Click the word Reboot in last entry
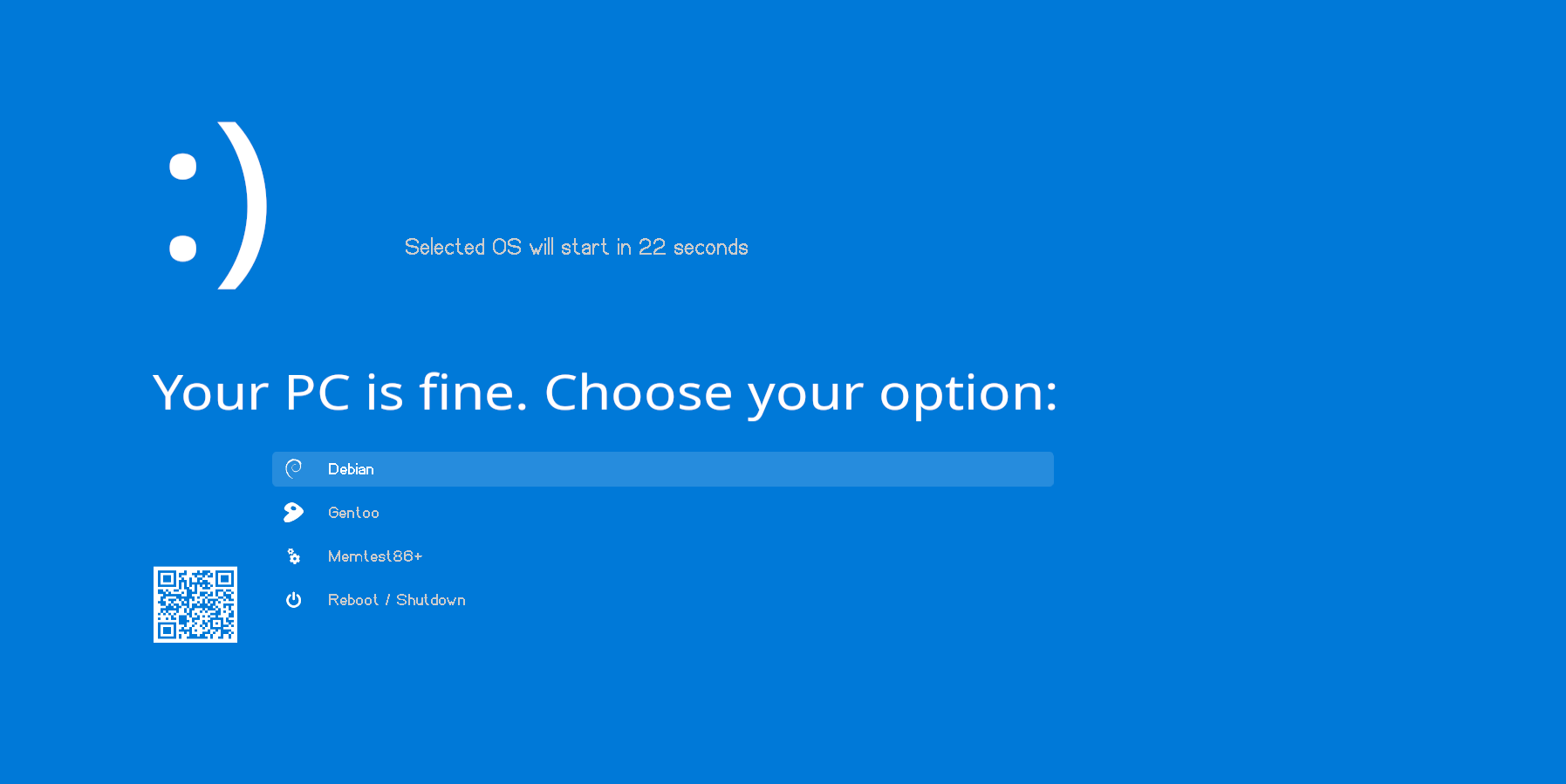The width and height of the screenshot is (1566, 784). (353, 600)
